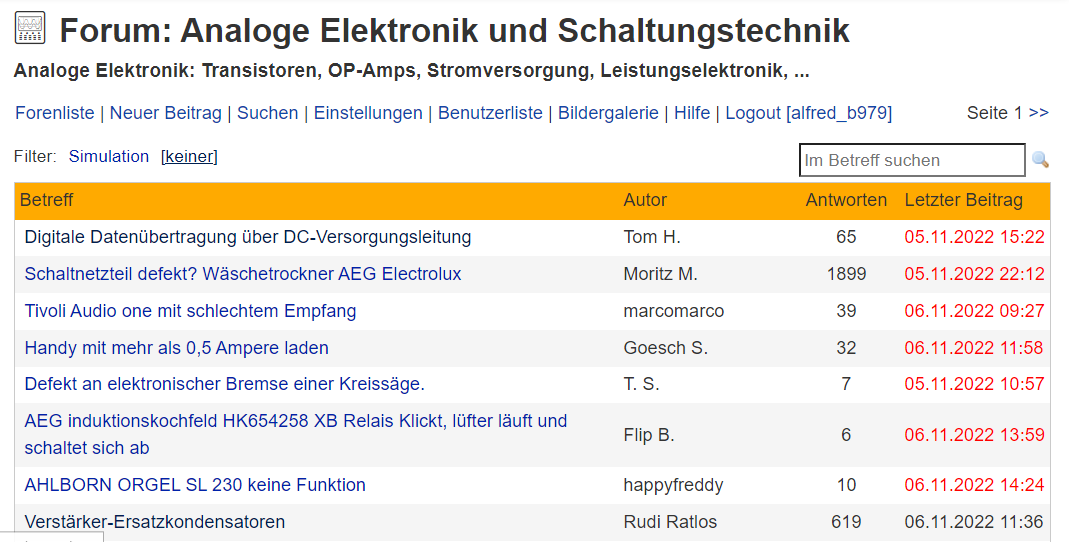Open the Suchen page

[x=267, y=113]
